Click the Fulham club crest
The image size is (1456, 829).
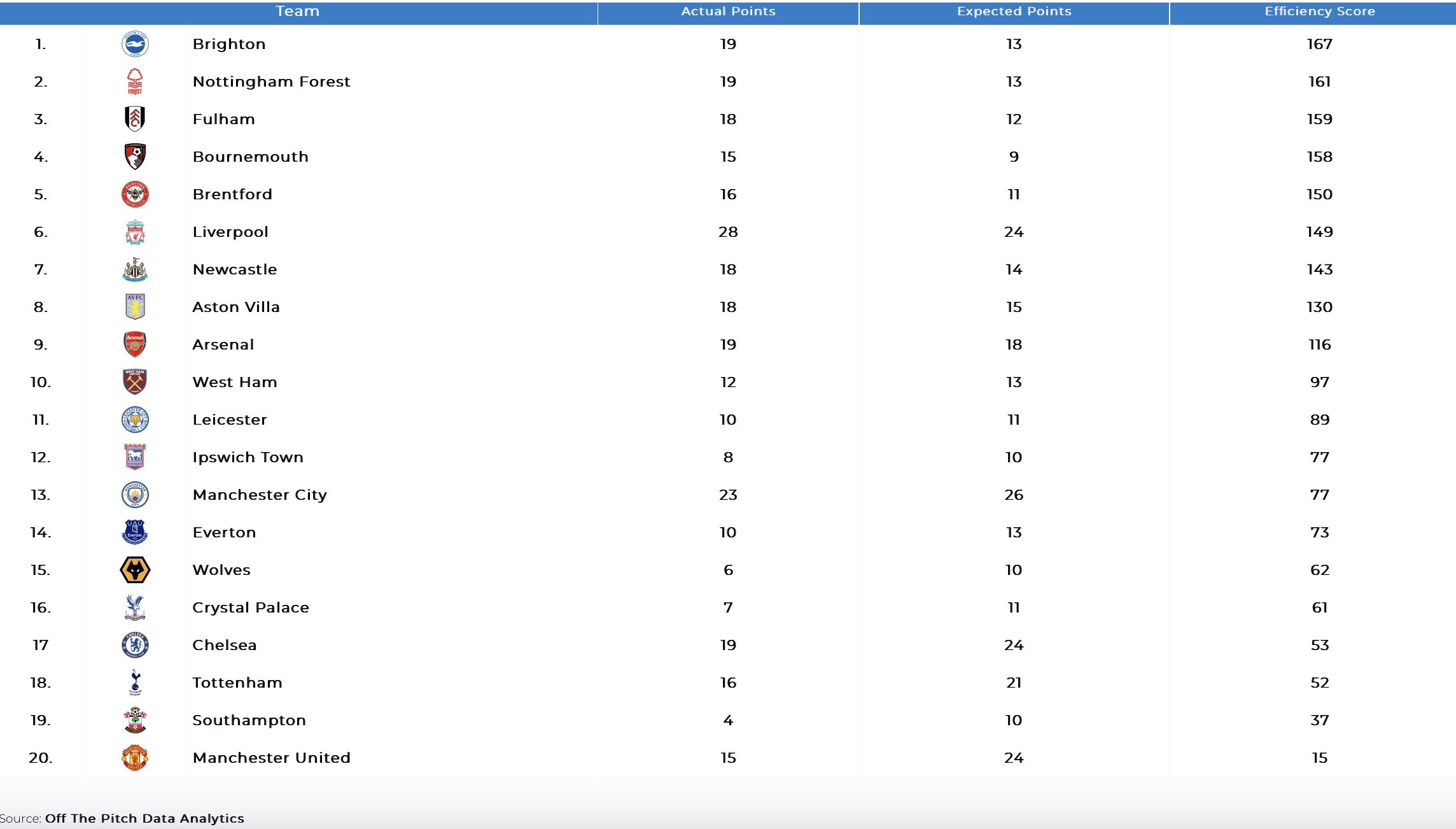[135, 119]
